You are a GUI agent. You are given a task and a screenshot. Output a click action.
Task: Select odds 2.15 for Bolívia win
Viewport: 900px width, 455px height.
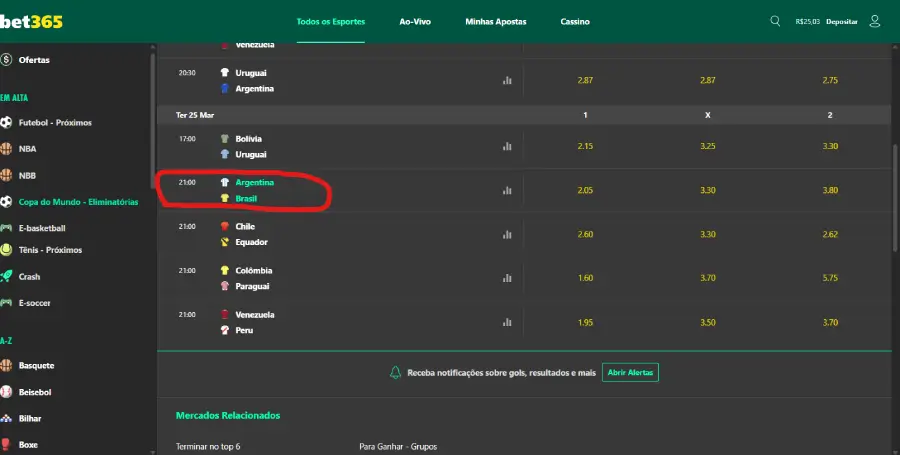tap(585, 146)
